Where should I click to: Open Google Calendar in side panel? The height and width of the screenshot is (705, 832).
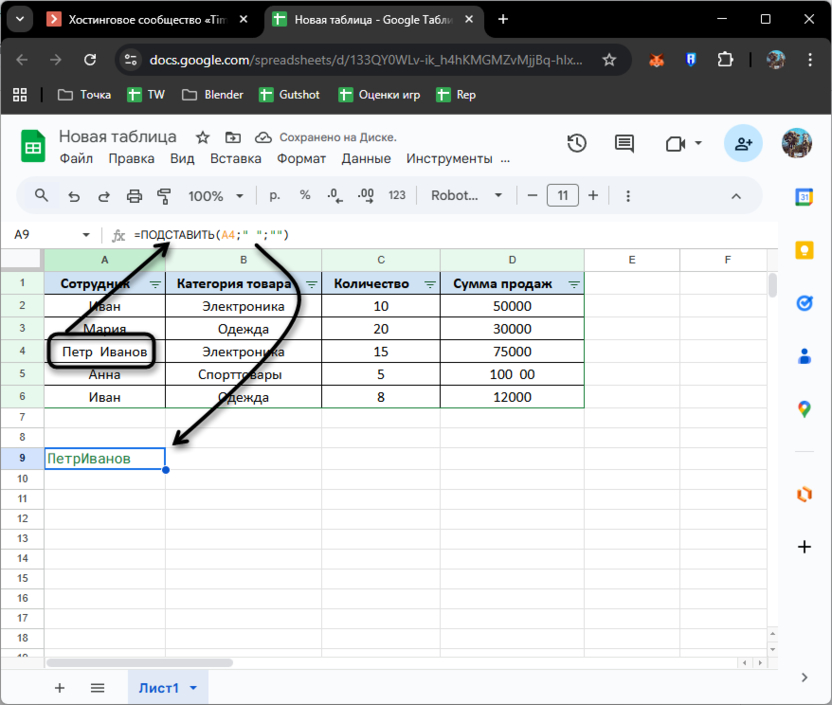[x=804, y=197]
